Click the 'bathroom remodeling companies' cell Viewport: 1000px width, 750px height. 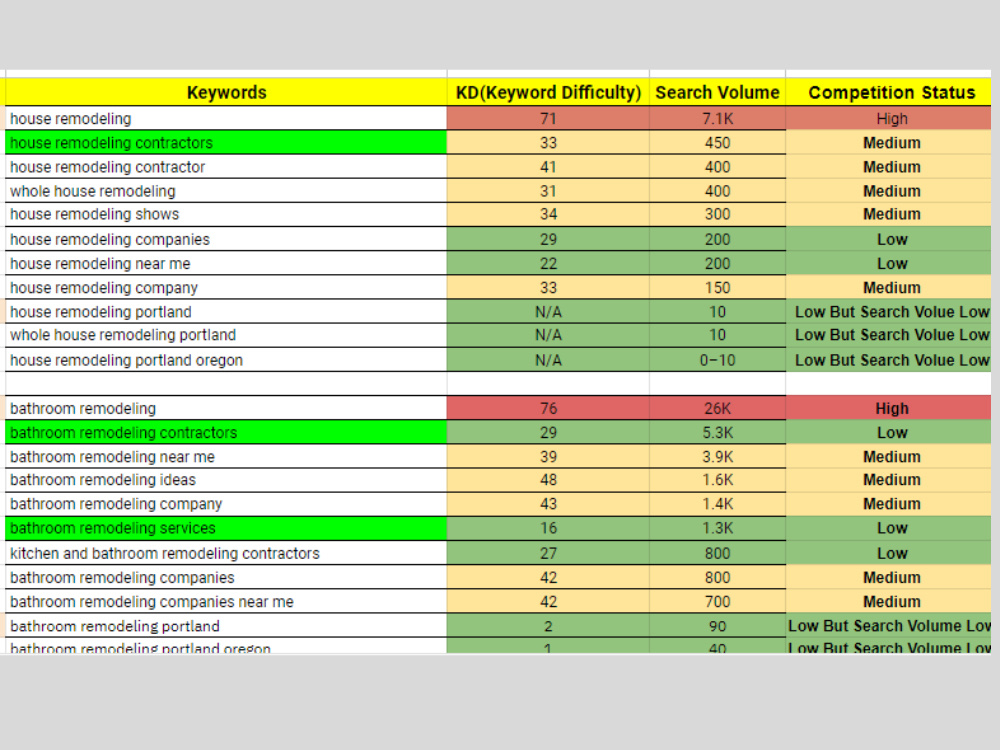(x=226, y=577)
